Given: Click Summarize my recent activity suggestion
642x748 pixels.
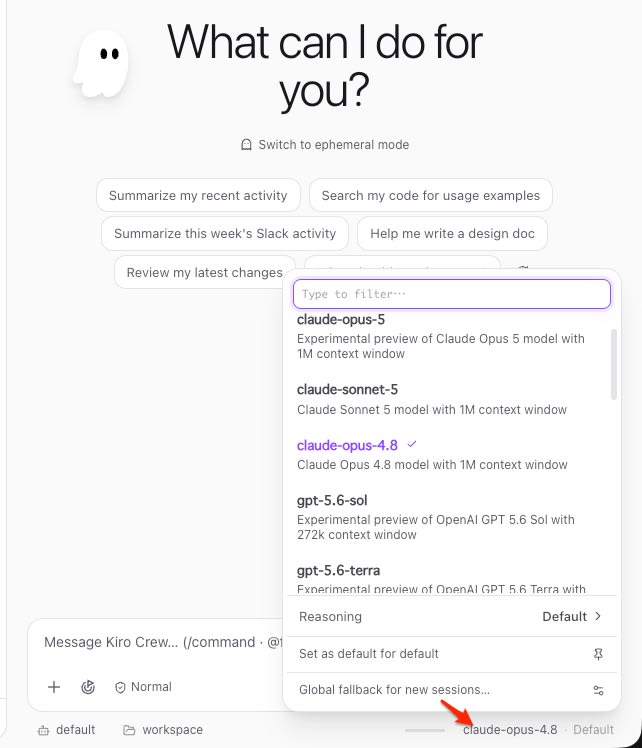Looking at the screenshot, I should 198,196.
